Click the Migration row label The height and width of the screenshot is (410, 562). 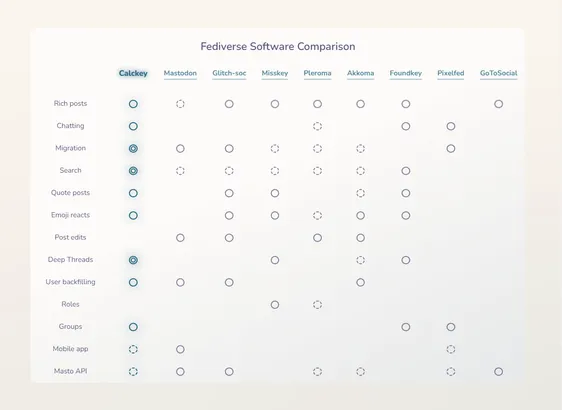coord(70,148)
